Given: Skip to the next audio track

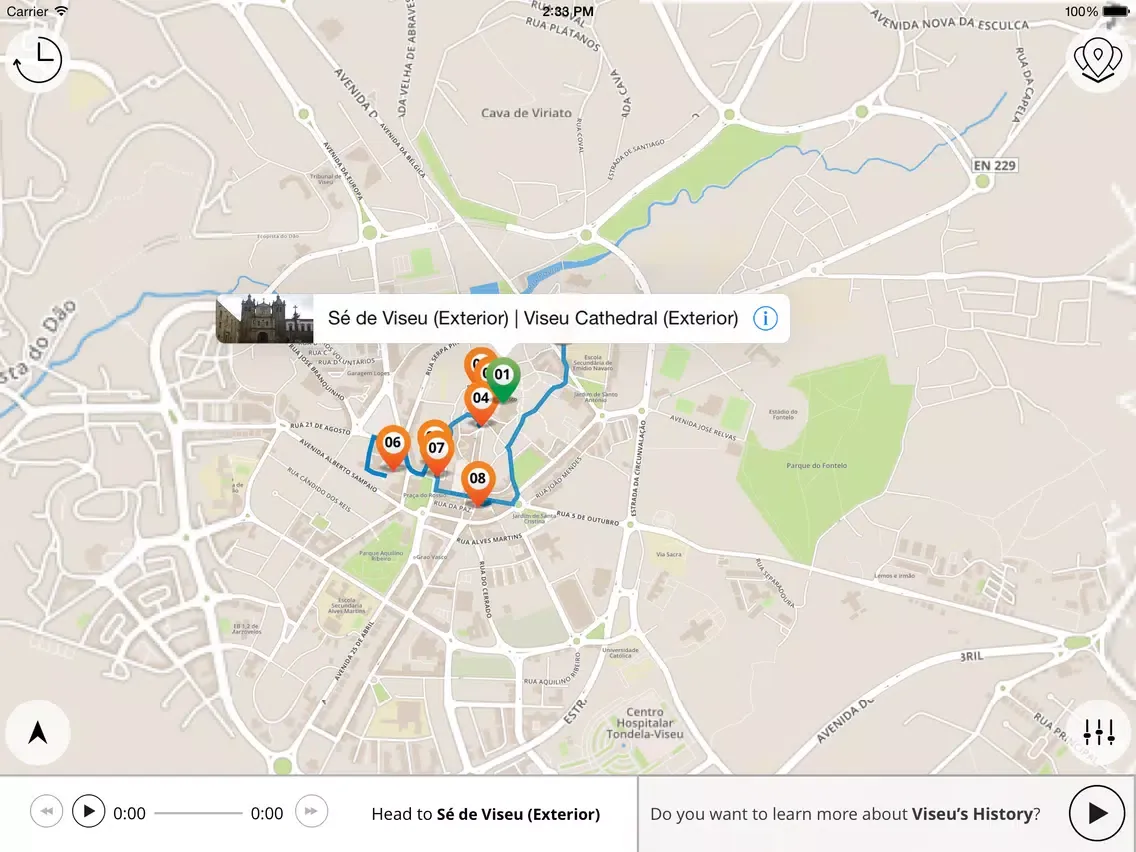Looking at the screenshot, I should 311,812.
